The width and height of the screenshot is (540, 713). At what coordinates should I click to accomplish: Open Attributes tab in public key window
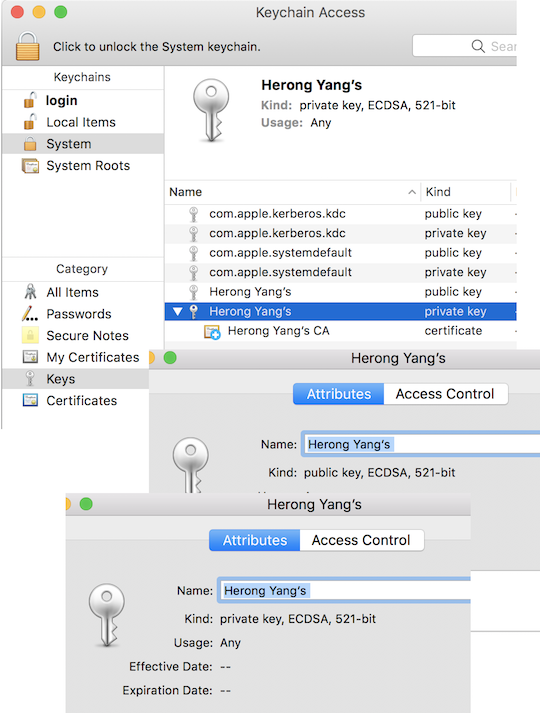tap(339, 394)
